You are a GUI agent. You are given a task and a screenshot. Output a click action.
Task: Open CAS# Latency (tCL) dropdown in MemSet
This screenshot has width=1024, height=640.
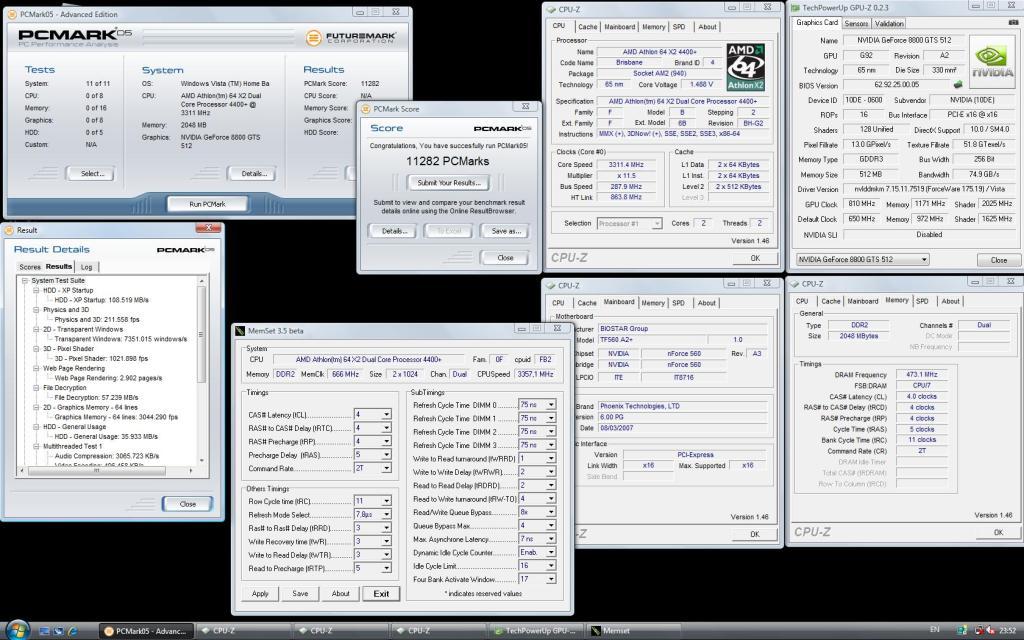[387, 414]
